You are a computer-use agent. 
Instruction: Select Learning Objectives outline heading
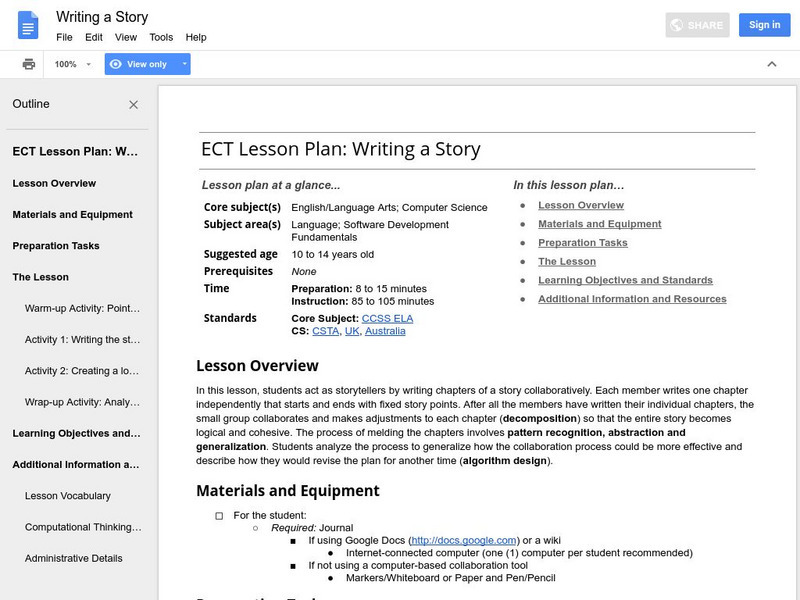[x=77, y=433]
